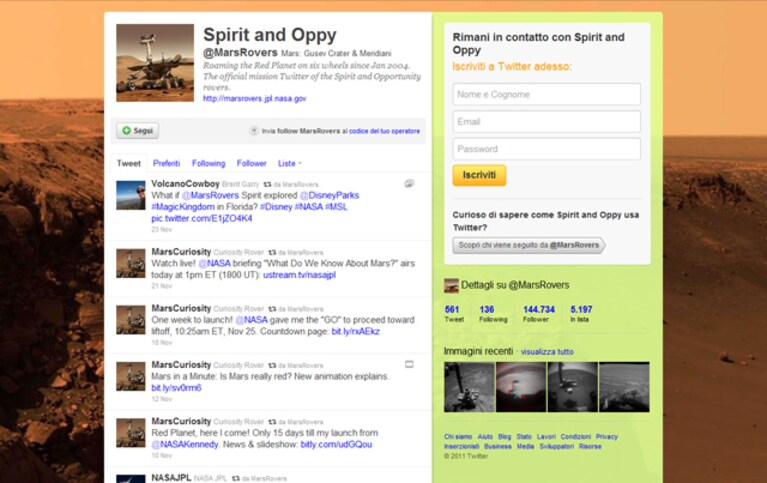The image size is (767, 483).
Task: Open fourth recent image thumbnail of Martian surface
Action: (625, 387)
